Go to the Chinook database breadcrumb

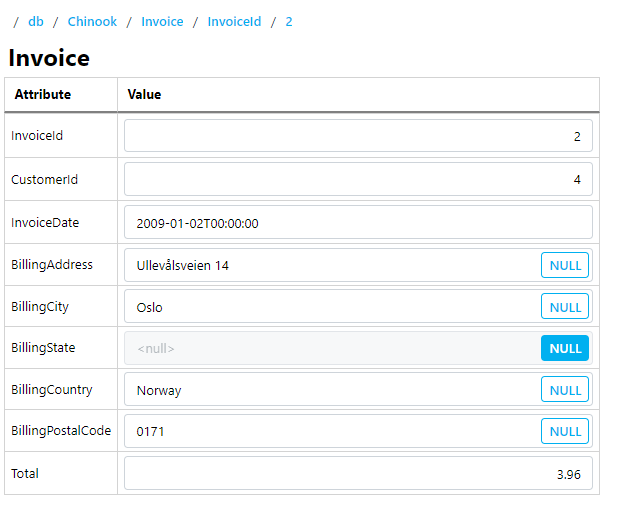pyautogui.click(x=92, y=22)
